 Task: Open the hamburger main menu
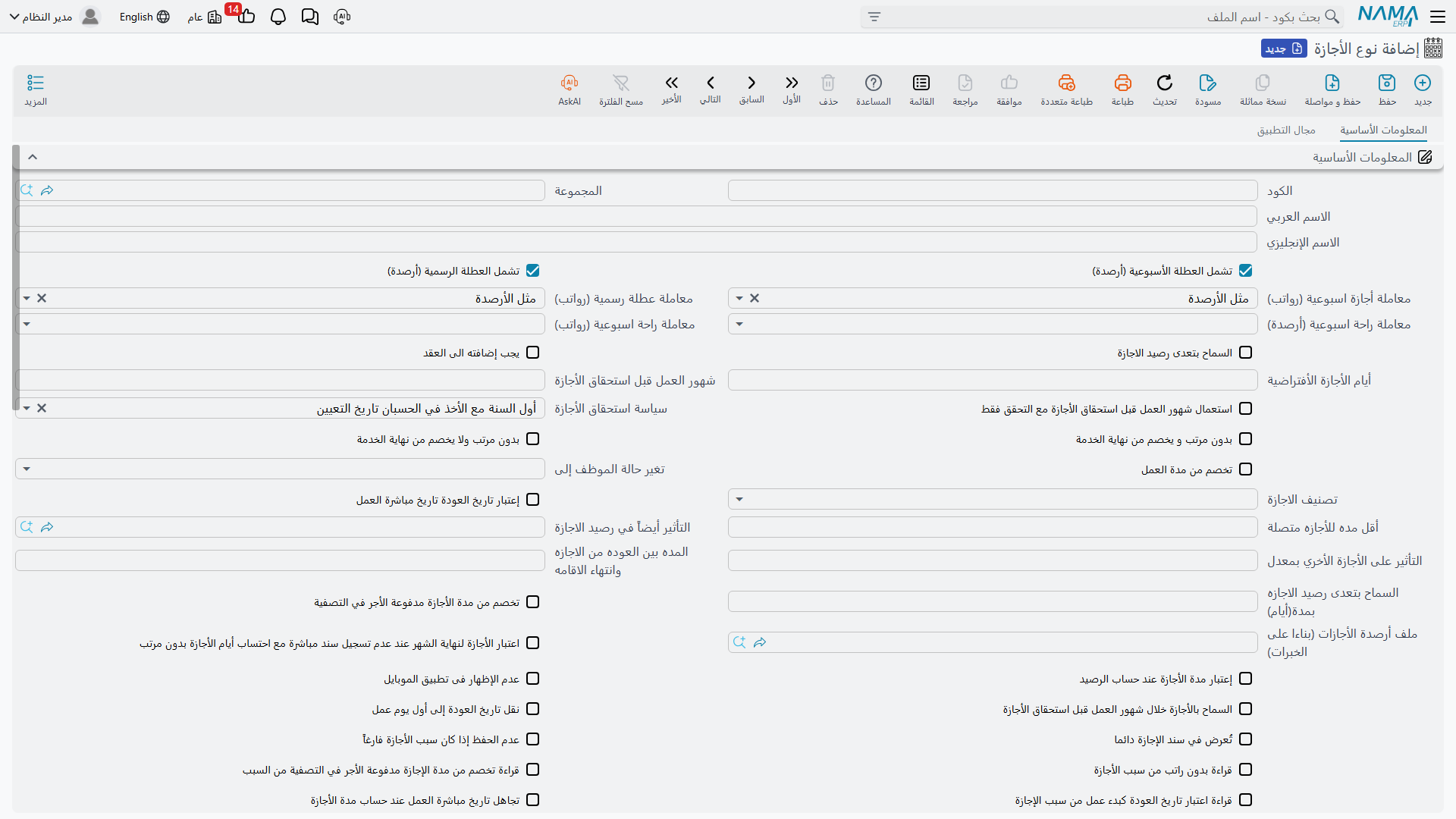pyautogui.click(x=1438, y=17)
